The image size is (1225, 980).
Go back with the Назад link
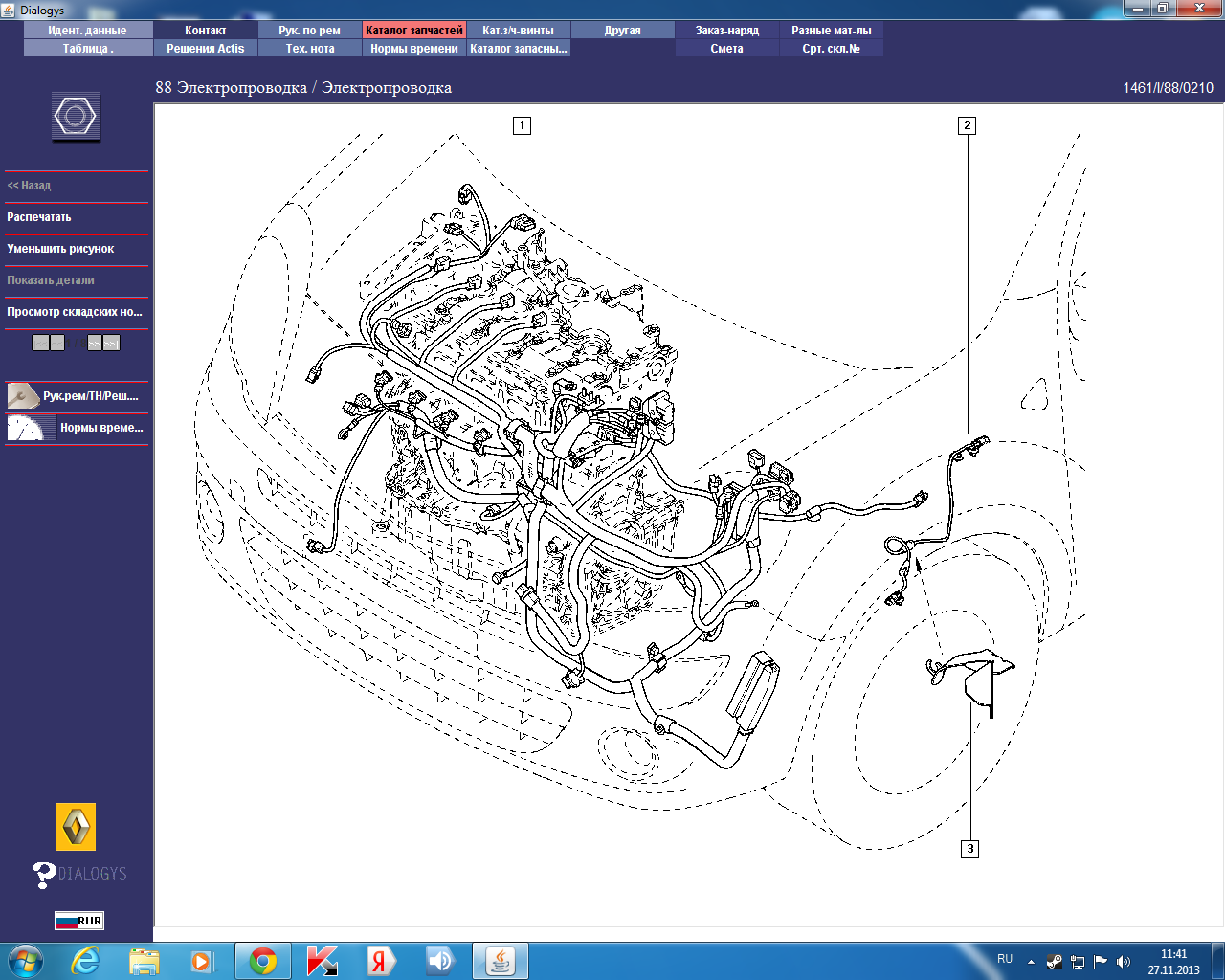29,186
